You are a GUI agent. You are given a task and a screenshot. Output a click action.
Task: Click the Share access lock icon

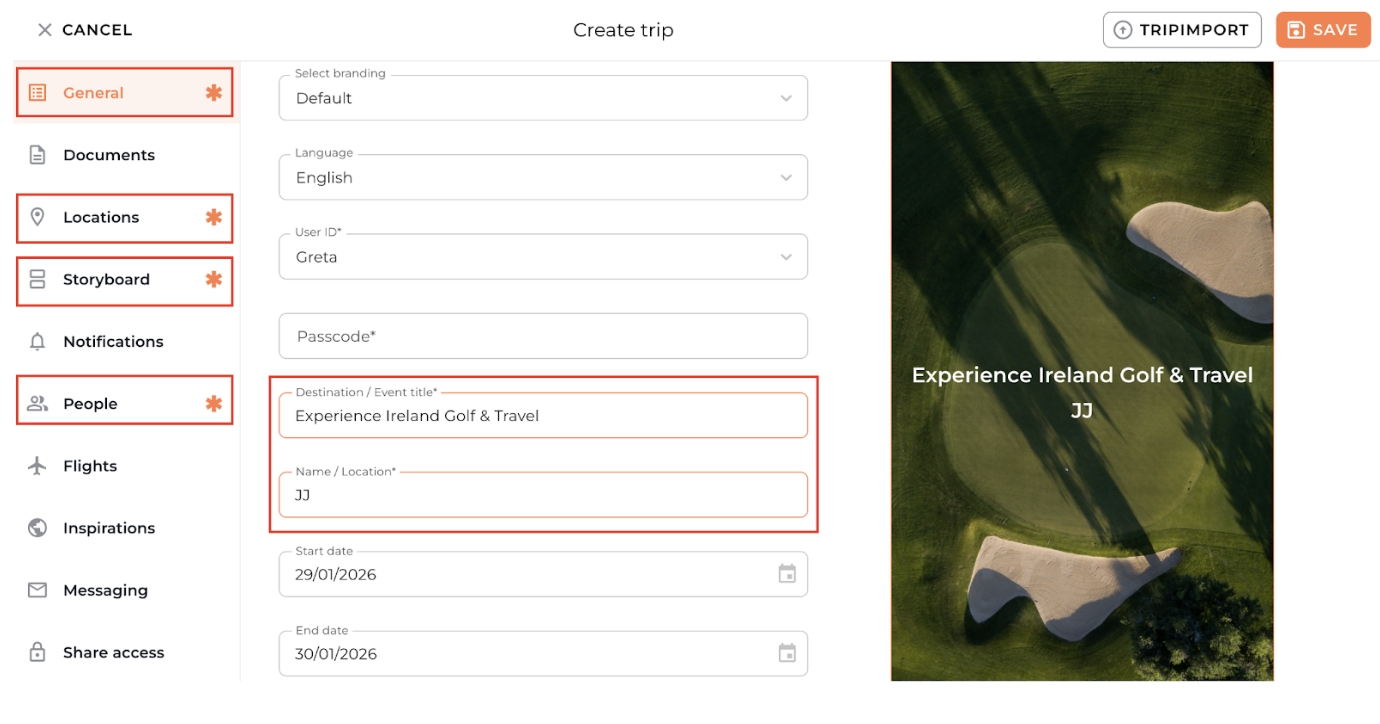tap(37, 653)
